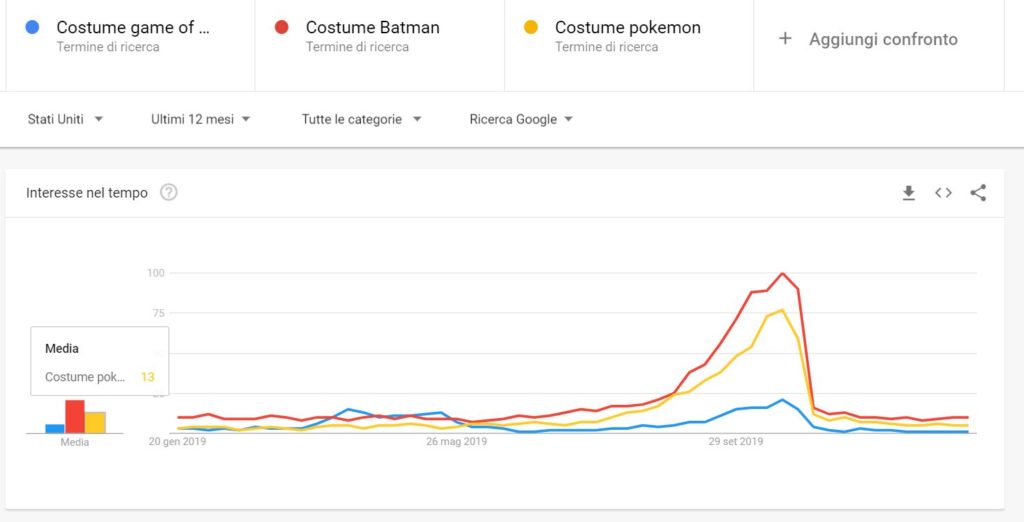
Task: Click the yellow dot beside Costume pokemon
Action: click(x=532, y=28)
